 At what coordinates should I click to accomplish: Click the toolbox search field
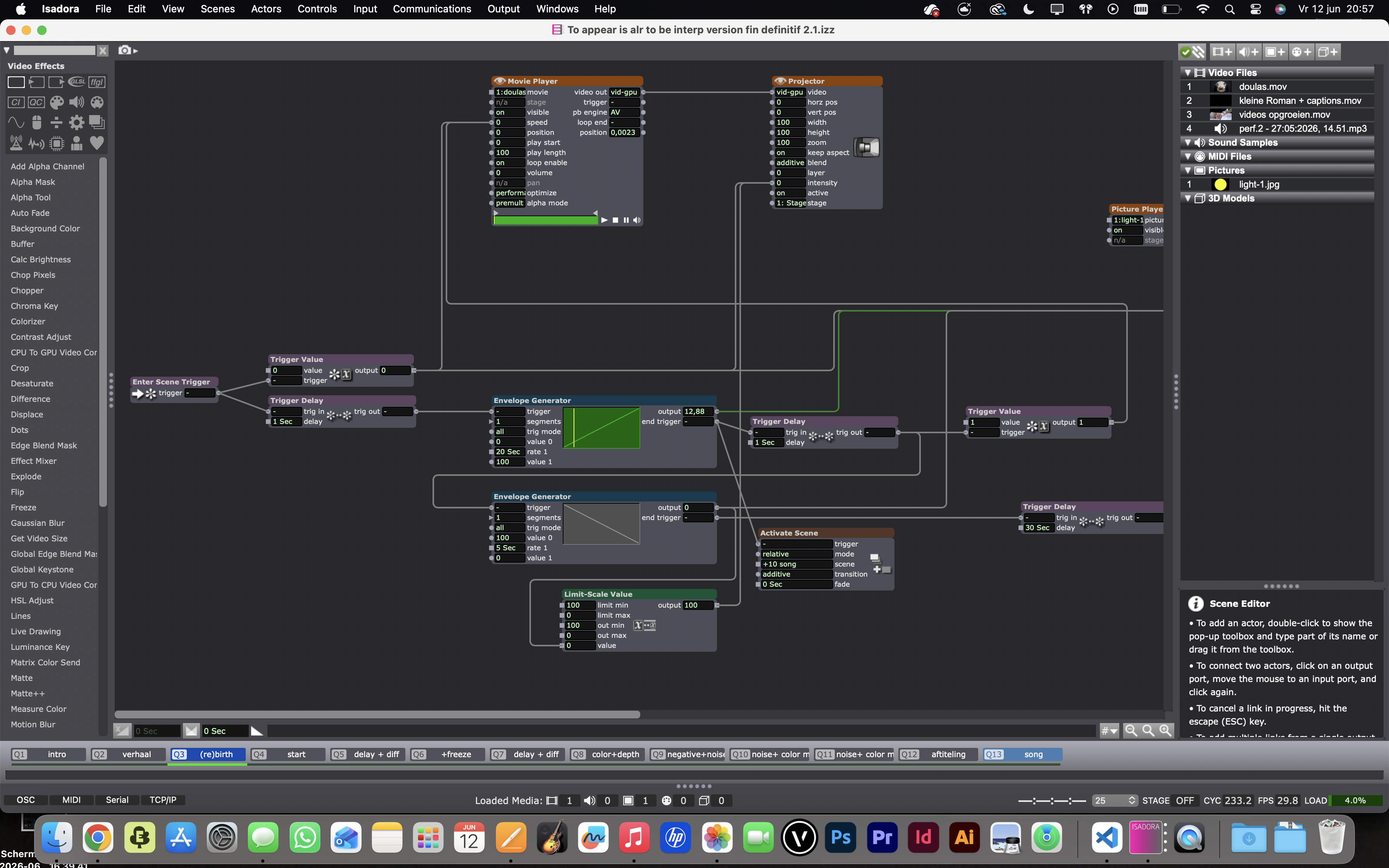pos(55,50)
